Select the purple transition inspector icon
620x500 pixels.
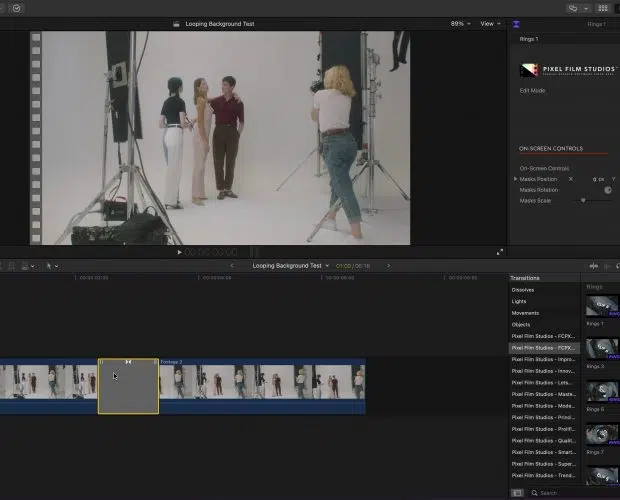point(516,25)
